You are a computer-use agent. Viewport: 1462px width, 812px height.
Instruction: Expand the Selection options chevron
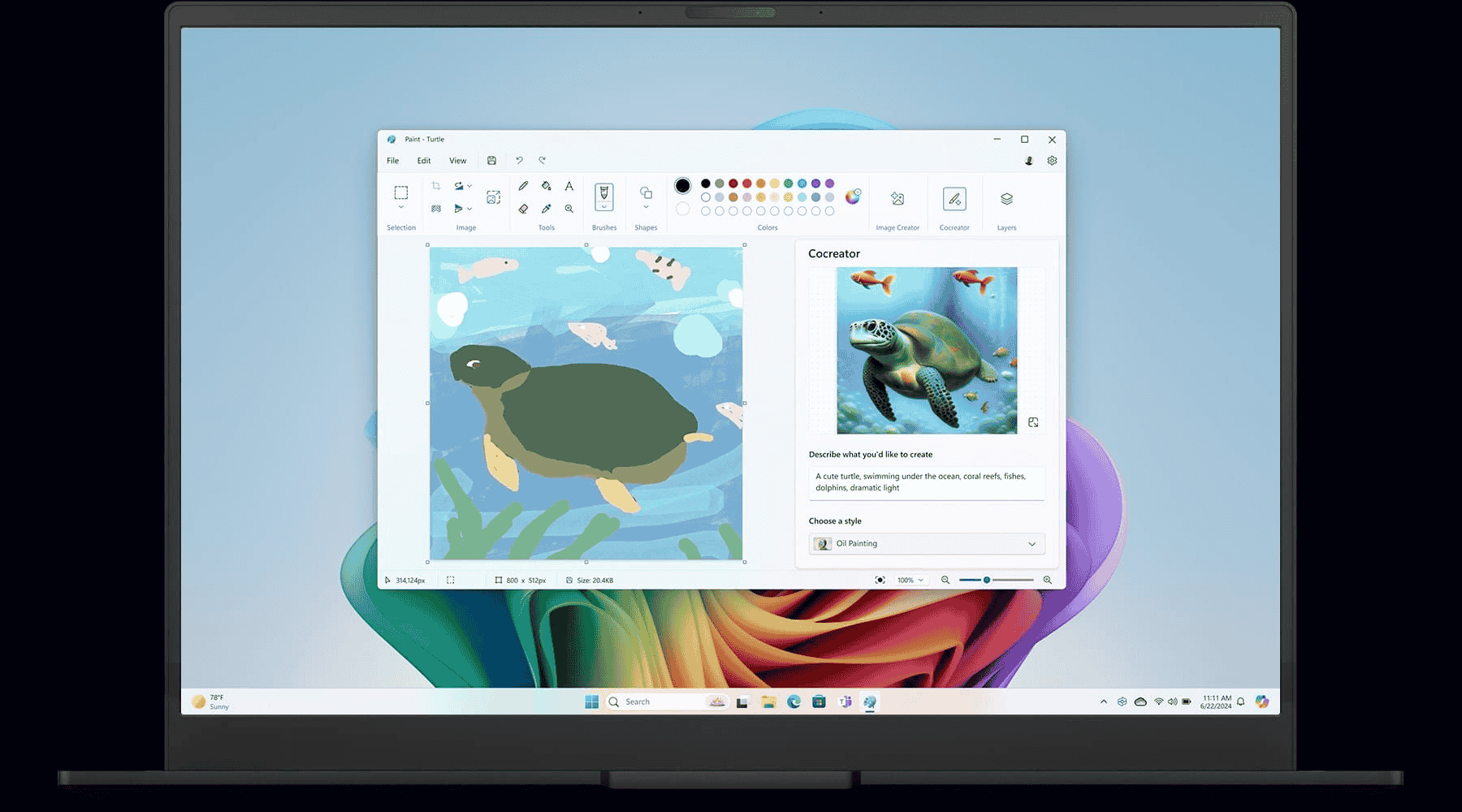click(401, 208)
